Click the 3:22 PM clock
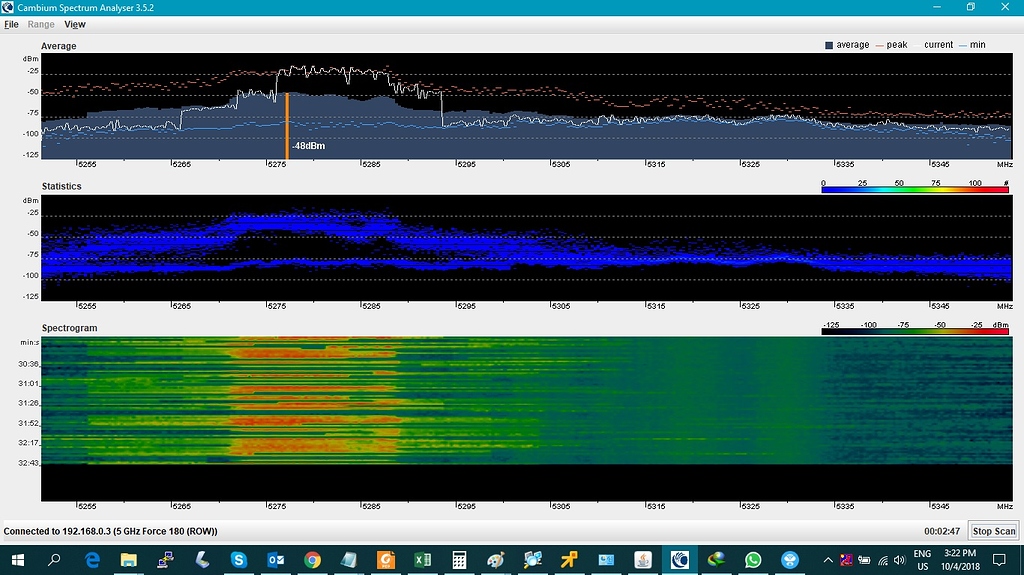This screenshot has width=1024, height=575. 960,553
